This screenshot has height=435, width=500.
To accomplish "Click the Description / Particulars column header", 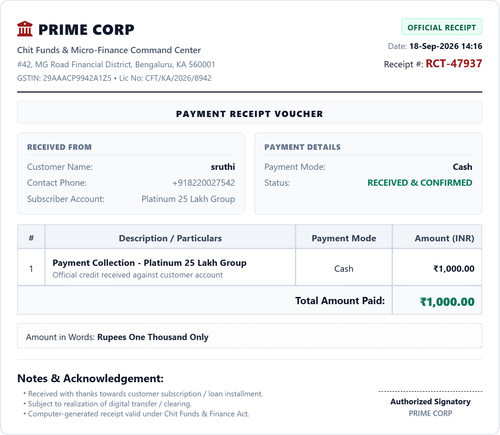I will pos(170,238).
